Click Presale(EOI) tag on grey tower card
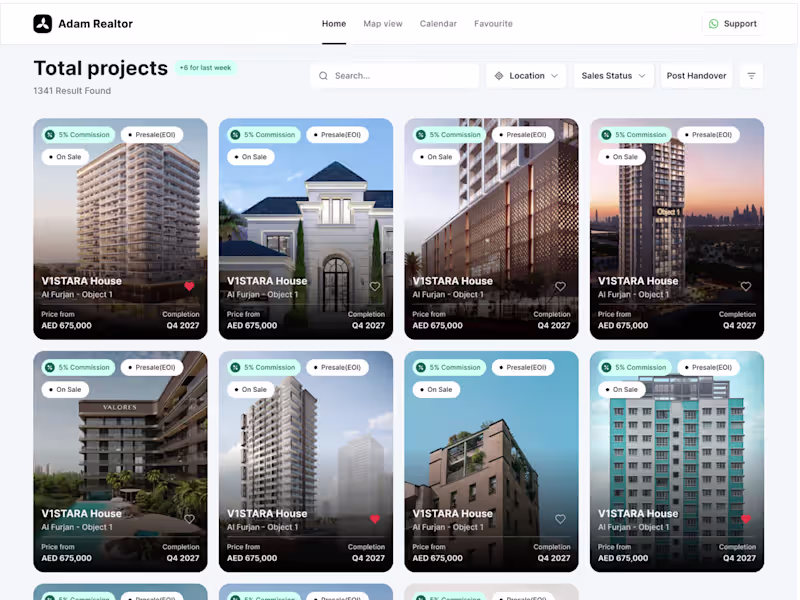This screenshot has height=600, width=800. tap(338, 367)
